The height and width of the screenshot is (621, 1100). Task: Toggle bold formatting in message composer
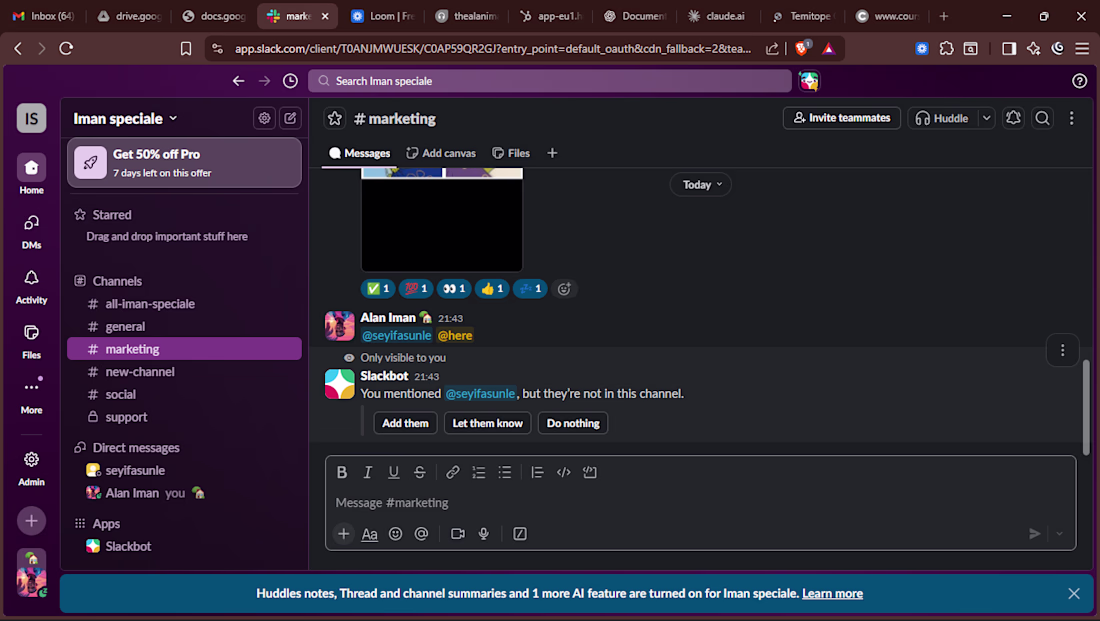tap(342, 472)
